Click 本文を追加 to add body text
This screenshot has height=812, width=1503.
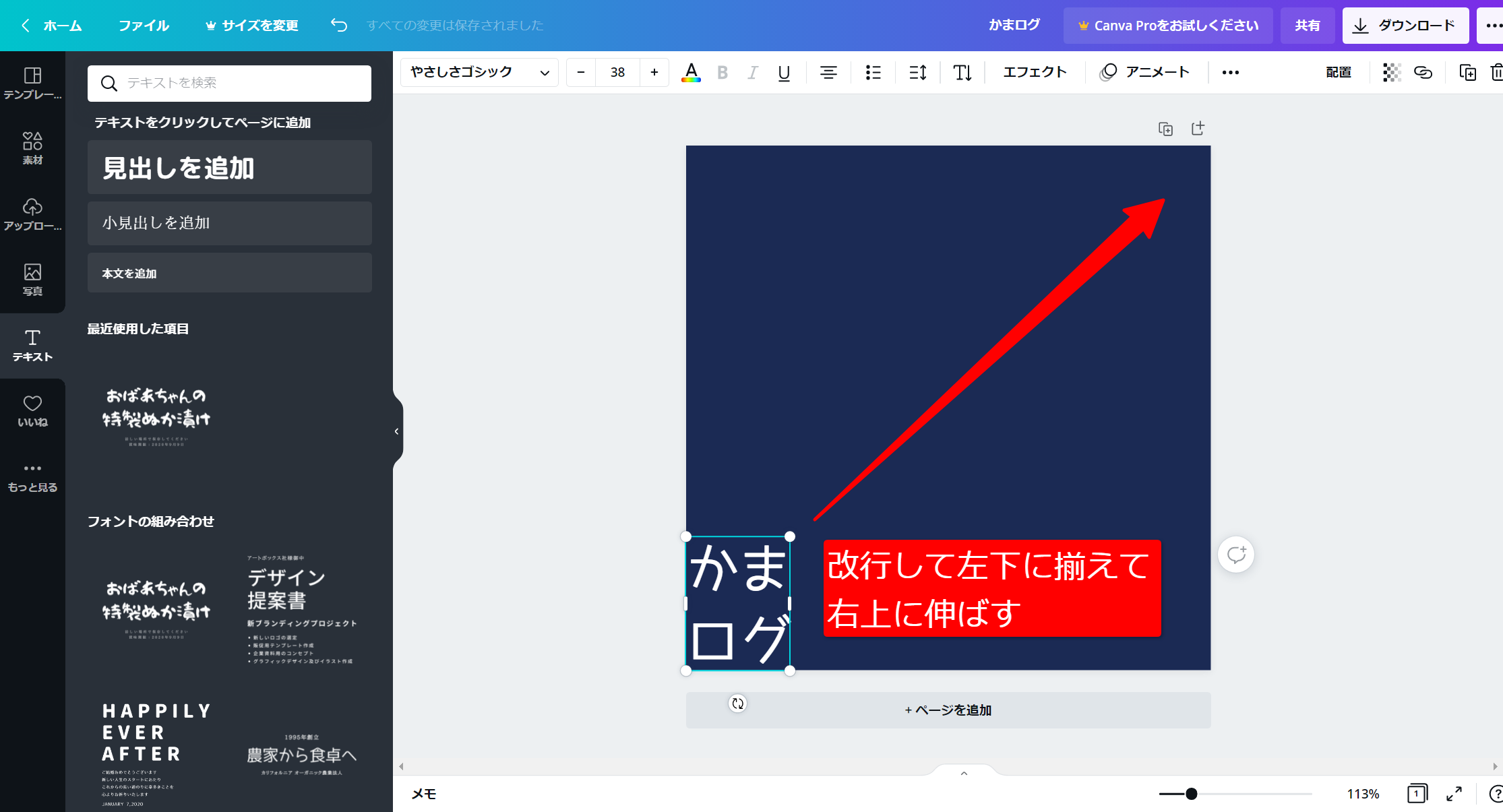point(230,273)
